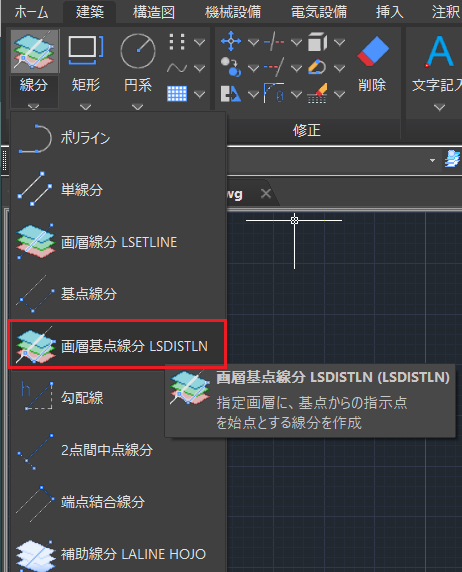The width and height of the screenshot is (462, 572).
Task: Close the drawing document tab
Action: click(266, 193)
